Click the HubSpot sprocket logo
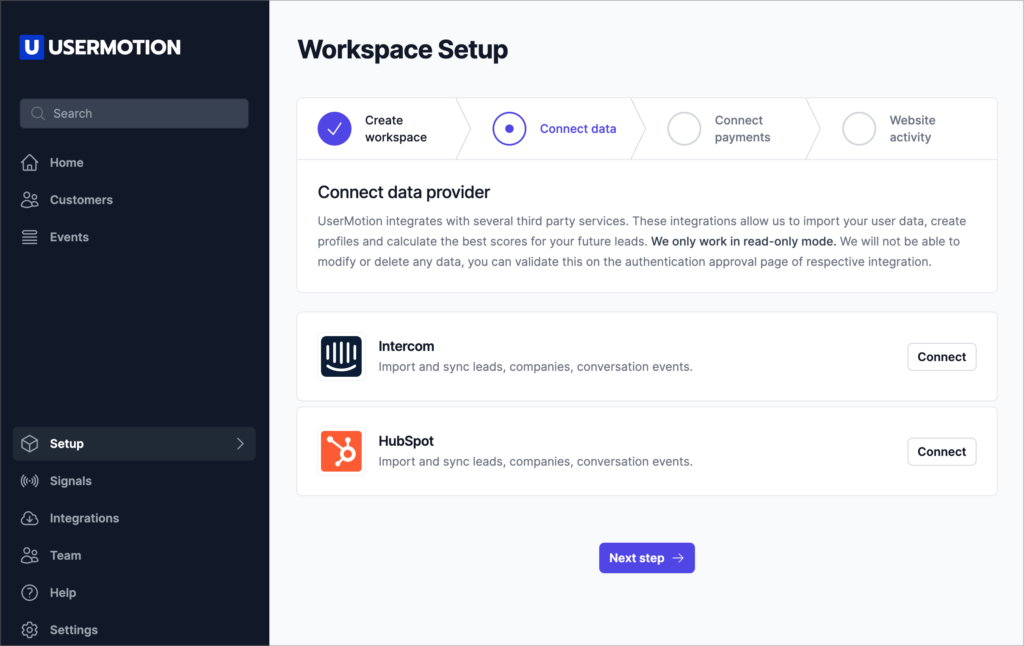The height and width of the screenshot is (646, 1024). 341,451
